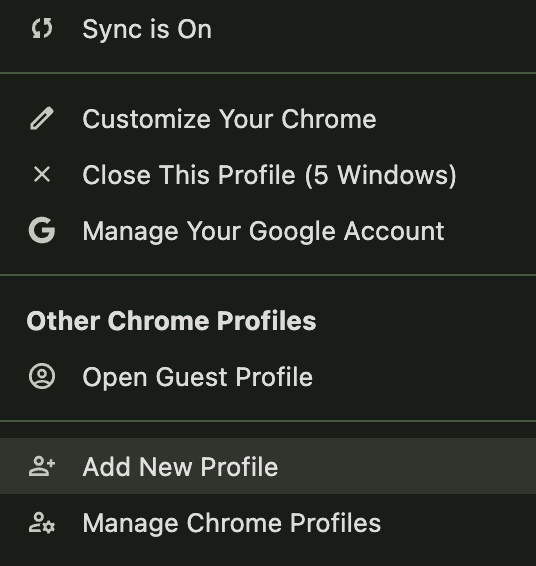Click the sync arrows icon

point(42,29)
